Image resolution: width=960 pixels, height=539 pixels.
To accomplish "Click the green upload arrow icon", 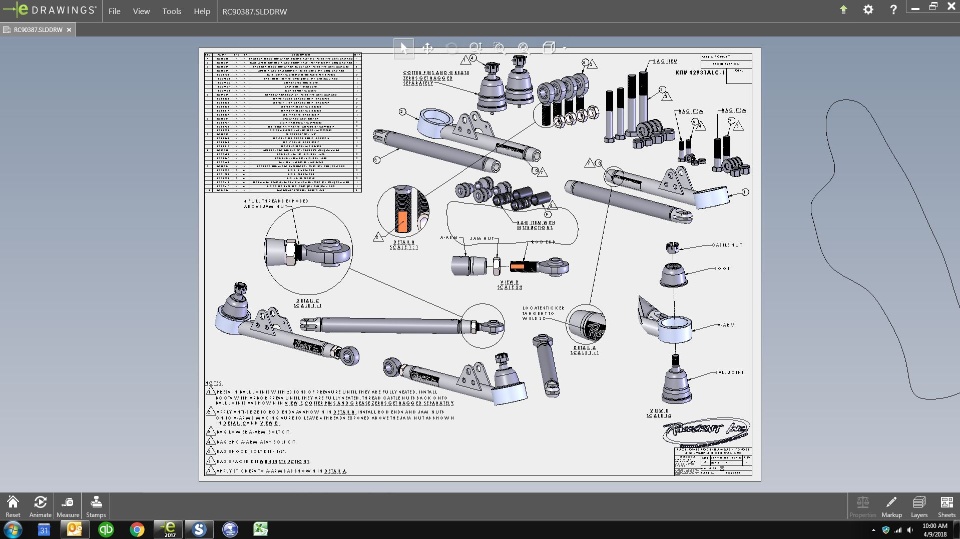I will point(843,9).
